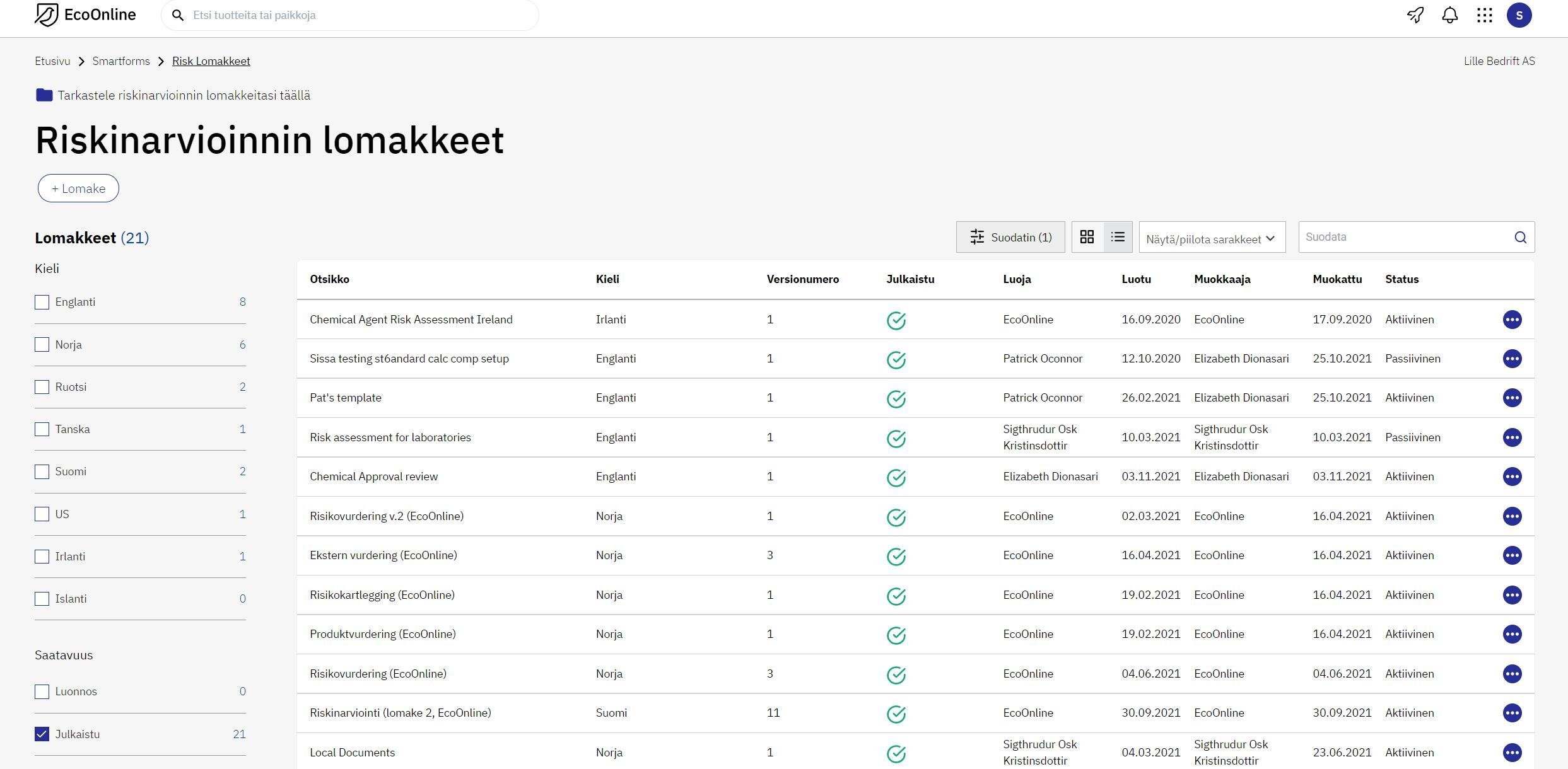Screen dimensions: 1568x769
Task: Click the EcoOnline logo
Action: coord(85,14)
